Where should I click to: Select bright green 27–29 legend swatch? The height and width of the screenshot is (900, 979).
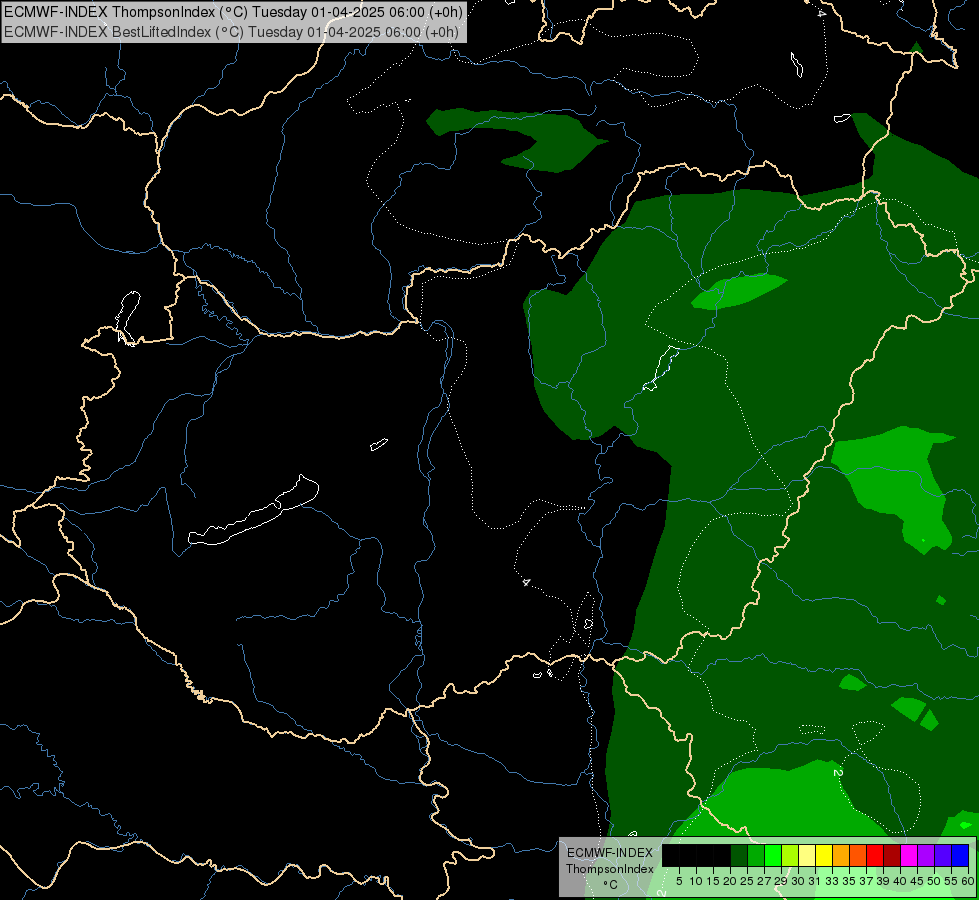pos(773,855)
